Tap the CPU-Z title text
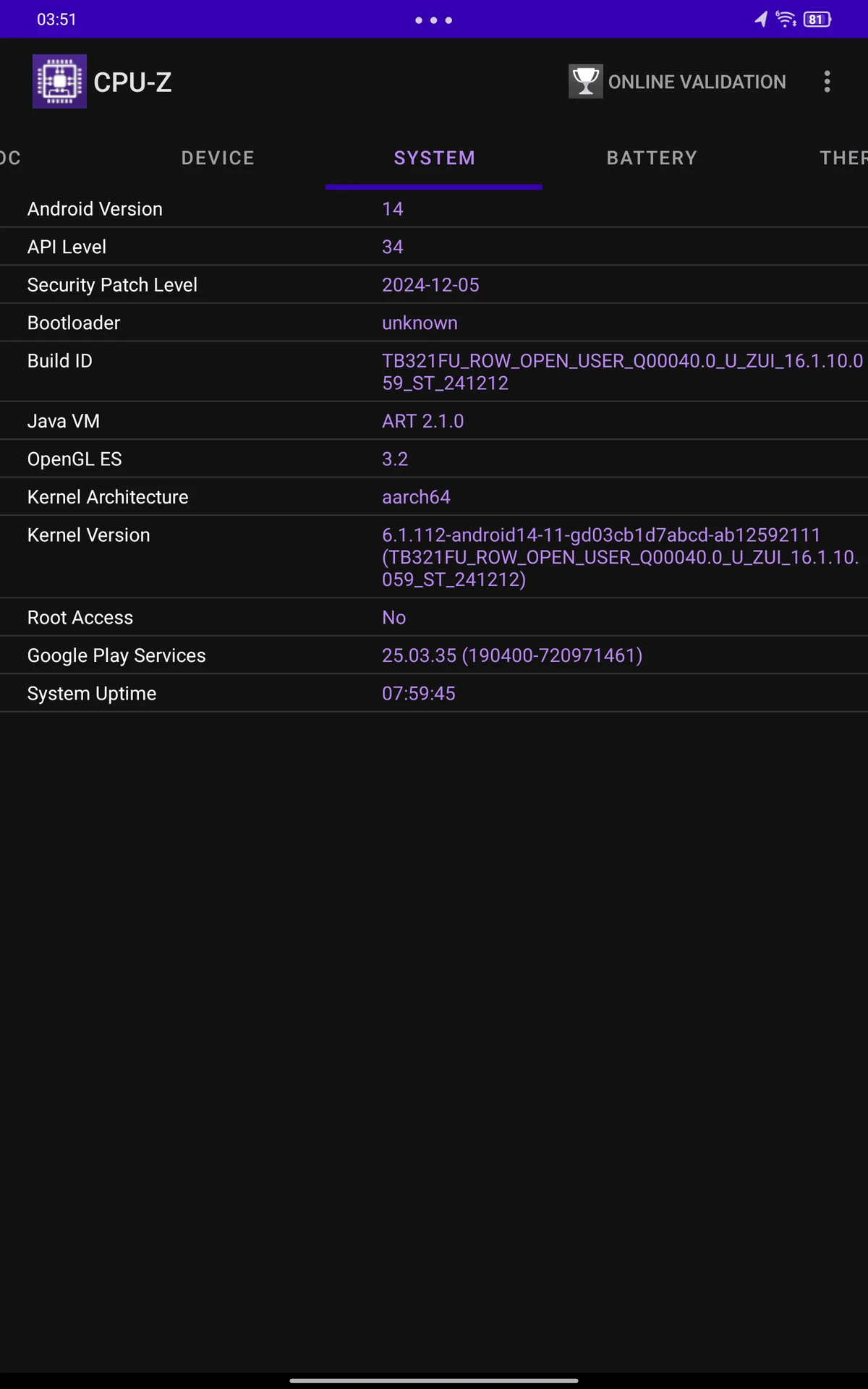 [132, 82]
